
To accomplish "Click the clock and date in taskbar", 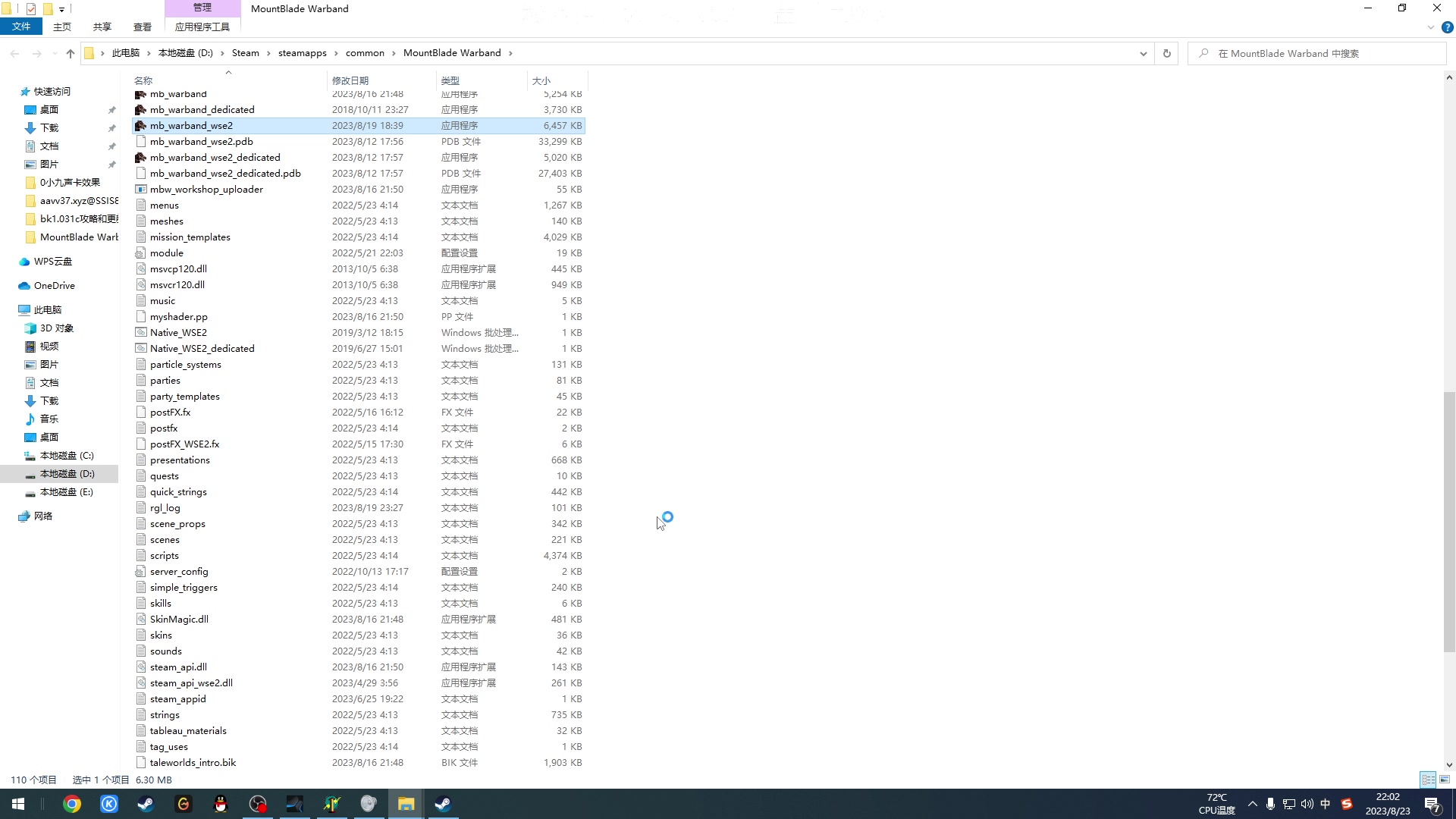I will pyautogui.click(x=1388, y=805).
